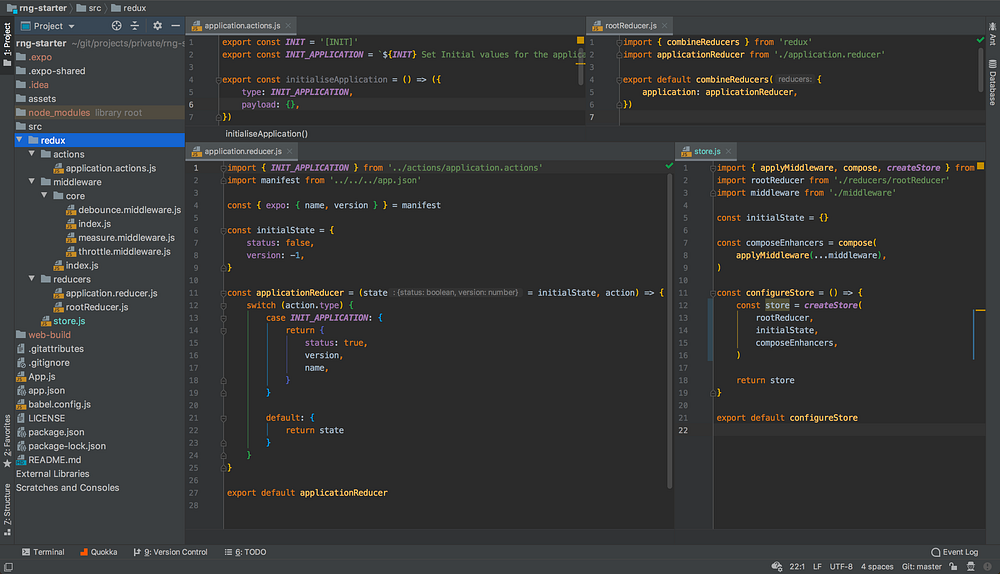Switch to the rootReducer.js editor tab
This screenshot has height=574, width=1000.
[631, 25]
